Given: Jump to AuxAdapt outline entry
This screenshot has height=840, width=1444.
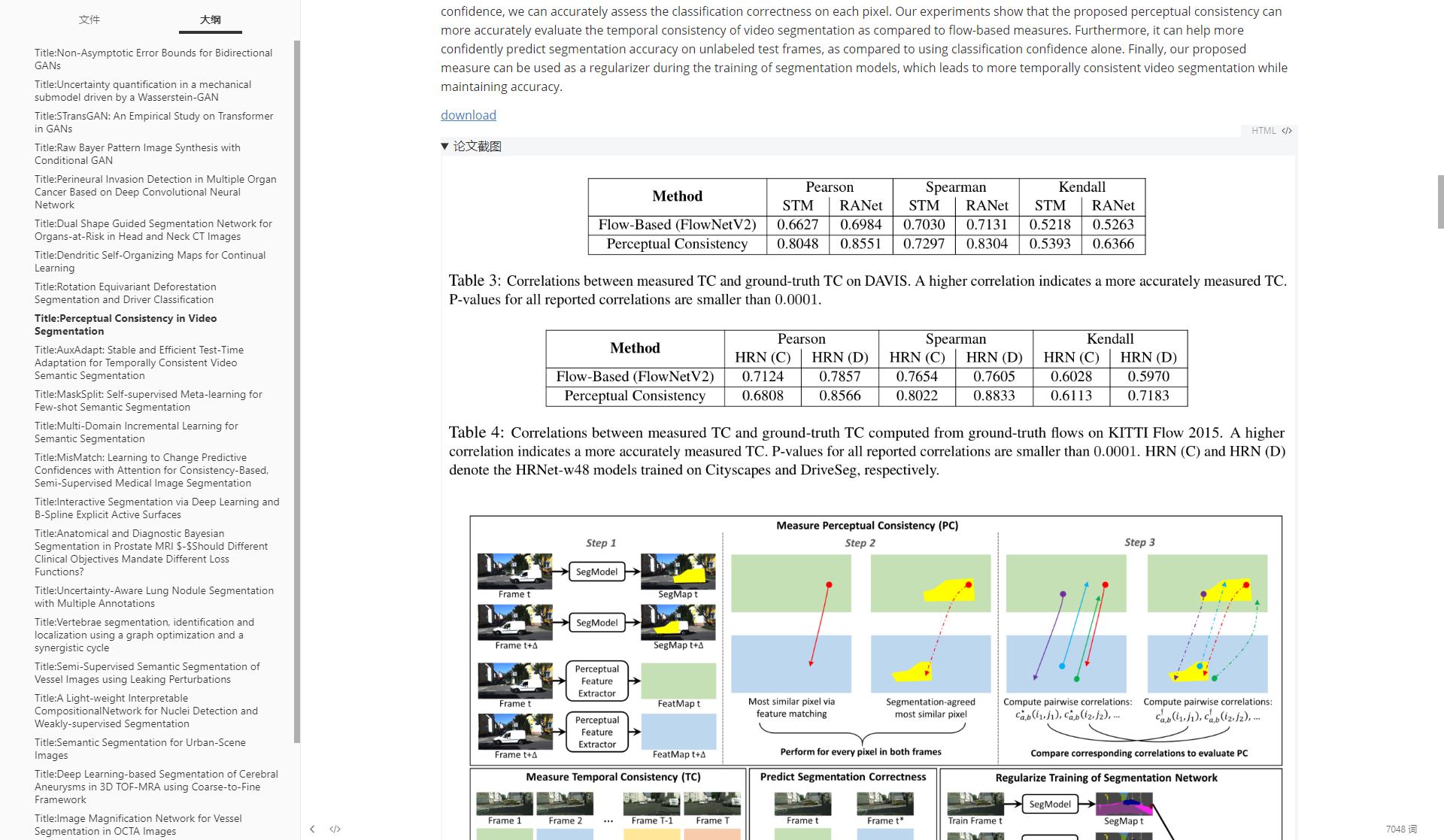Looking at the screenshot, I should pos(138,362).
